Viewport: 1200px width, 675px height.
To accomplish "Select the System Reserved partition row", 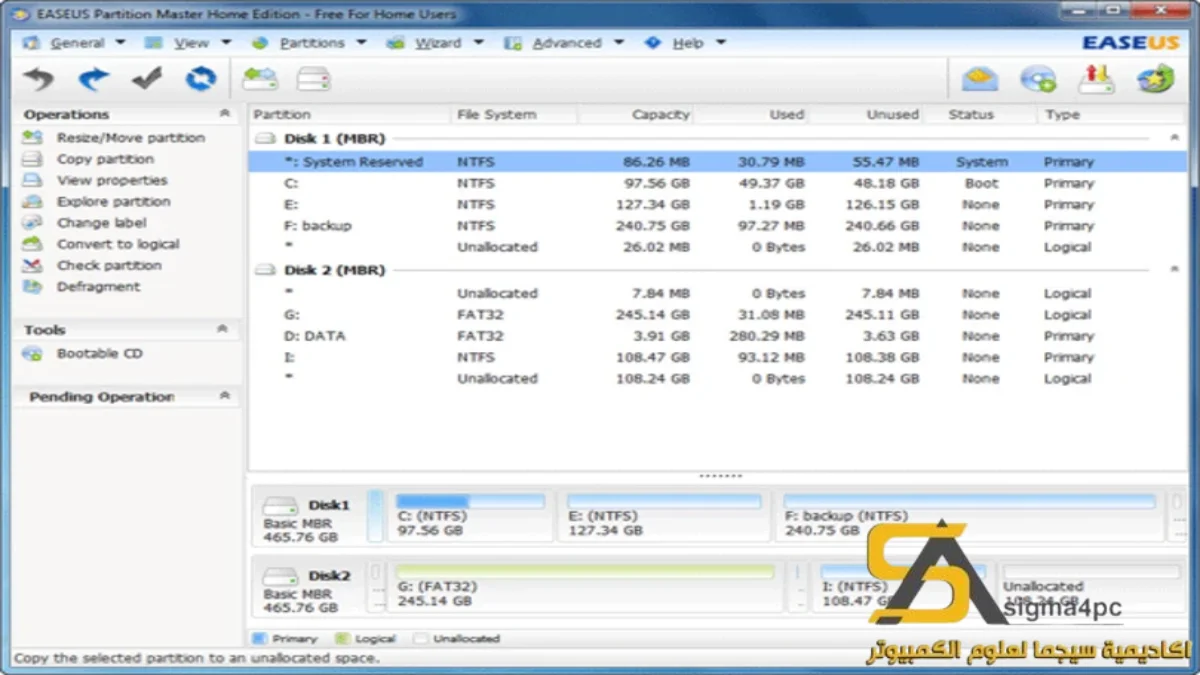I will click(x=717, y=162).
